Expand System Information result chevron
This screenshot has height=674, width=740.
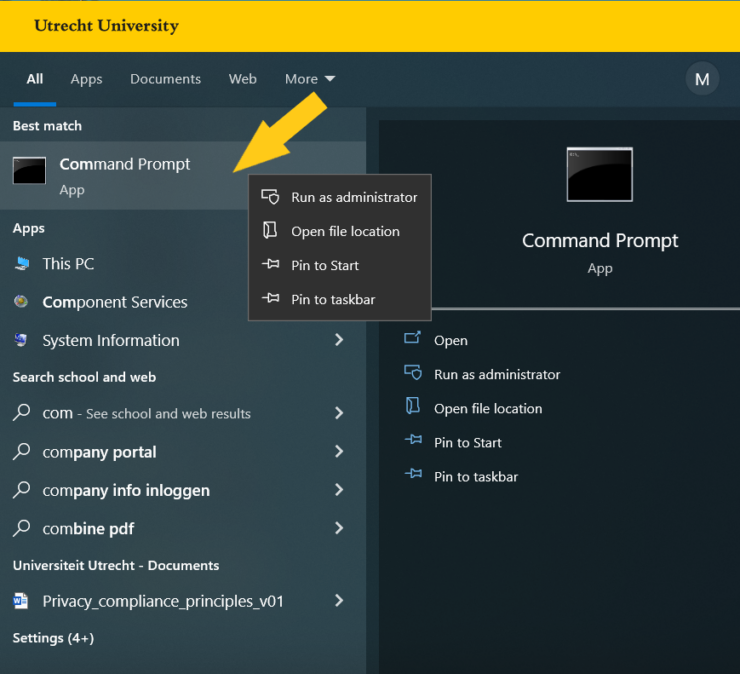pyautogui.click(x=339, y=340)
